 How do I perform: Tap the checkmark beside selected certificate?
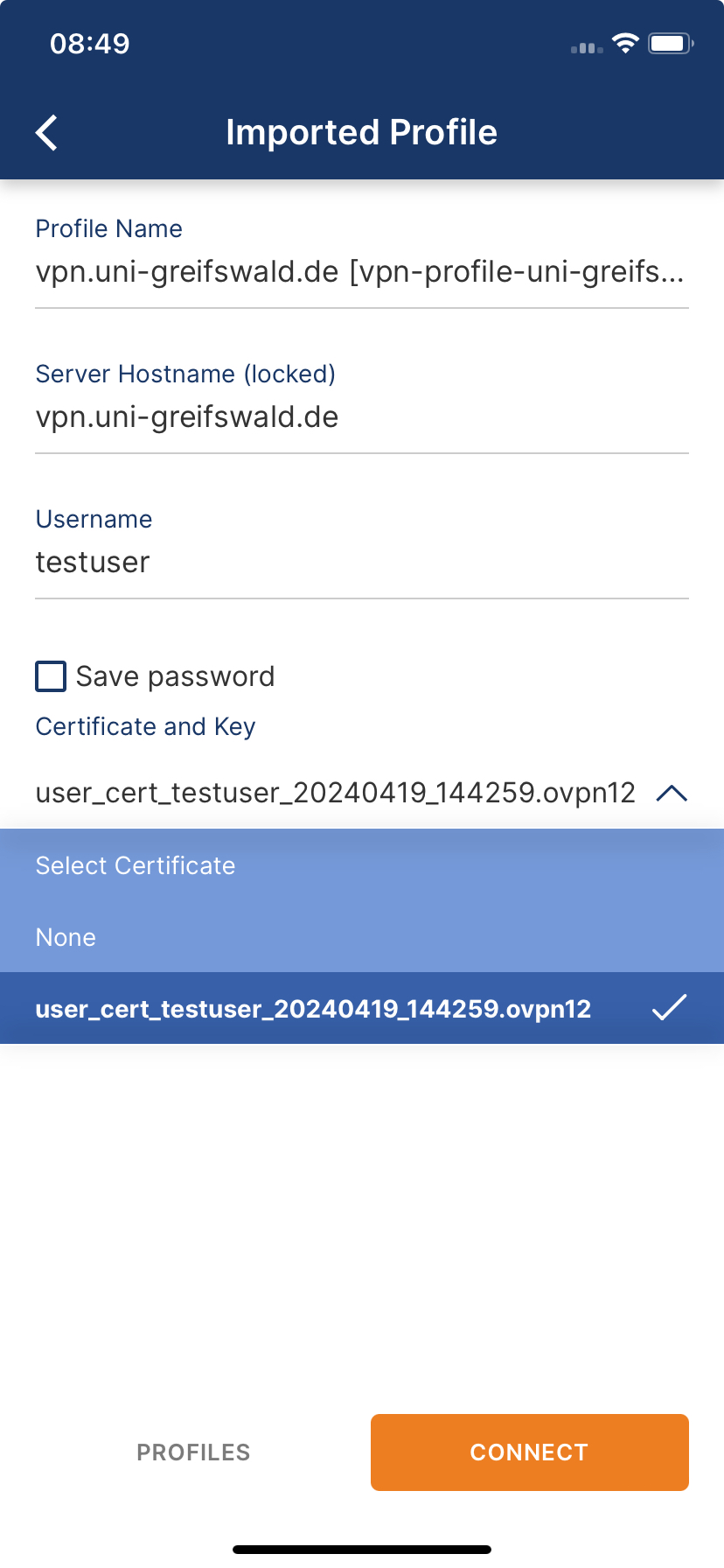point(669,1008)
